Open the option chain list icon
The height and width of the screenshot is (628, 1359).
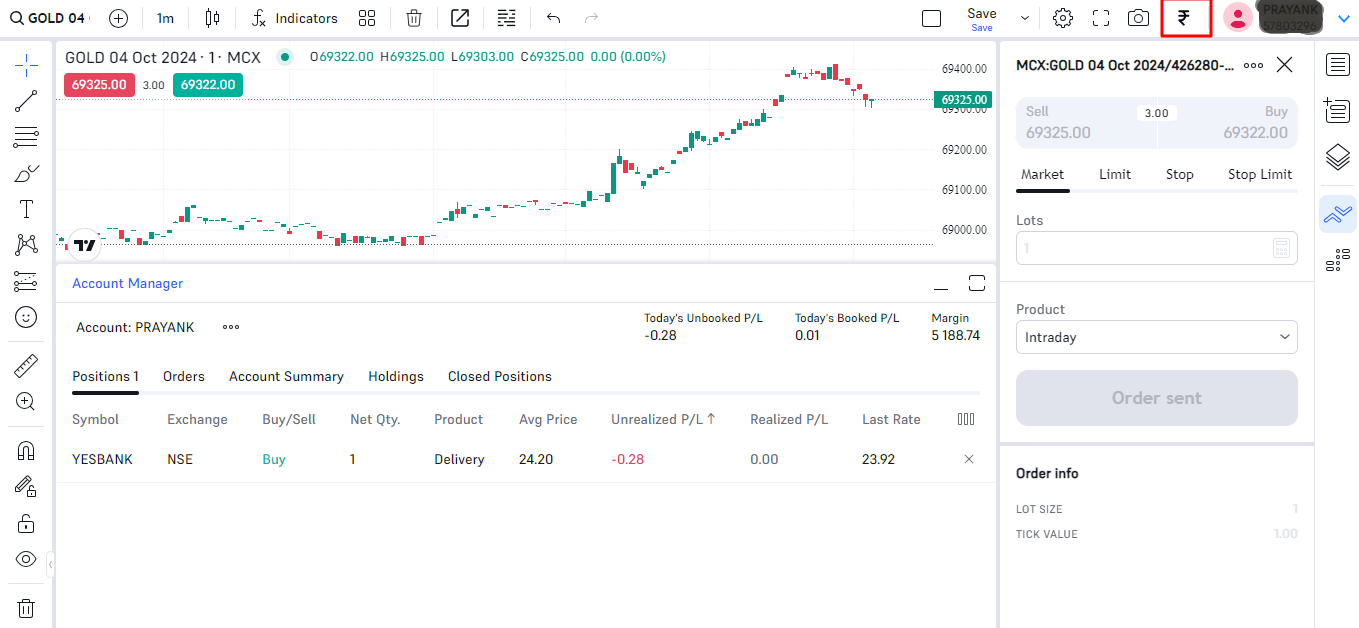click(x=507, y=18)
